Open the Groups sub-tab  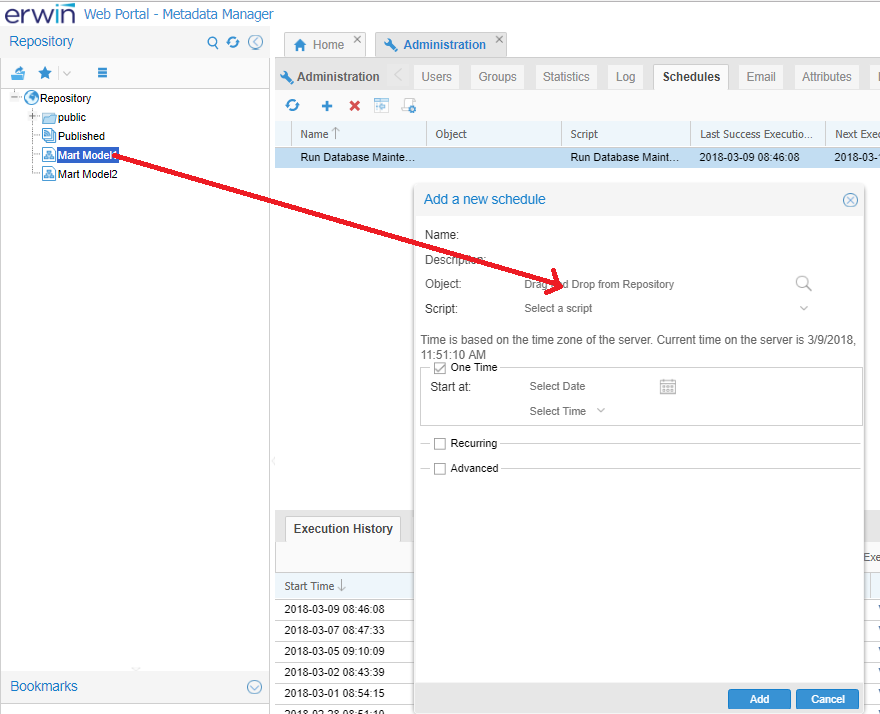(497, 77)
